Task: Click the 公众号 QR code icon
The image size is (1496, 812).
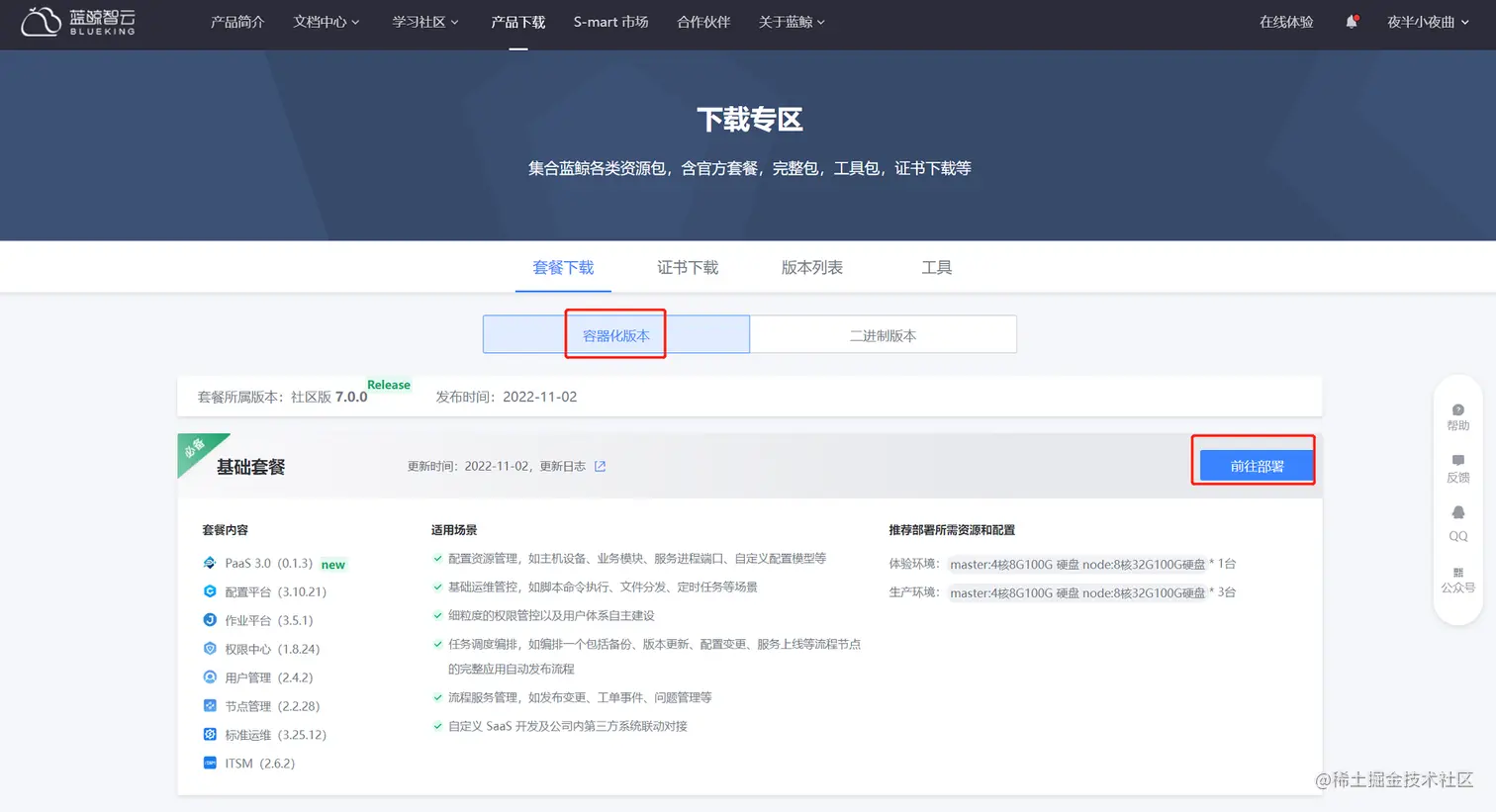Action: 1458,573
